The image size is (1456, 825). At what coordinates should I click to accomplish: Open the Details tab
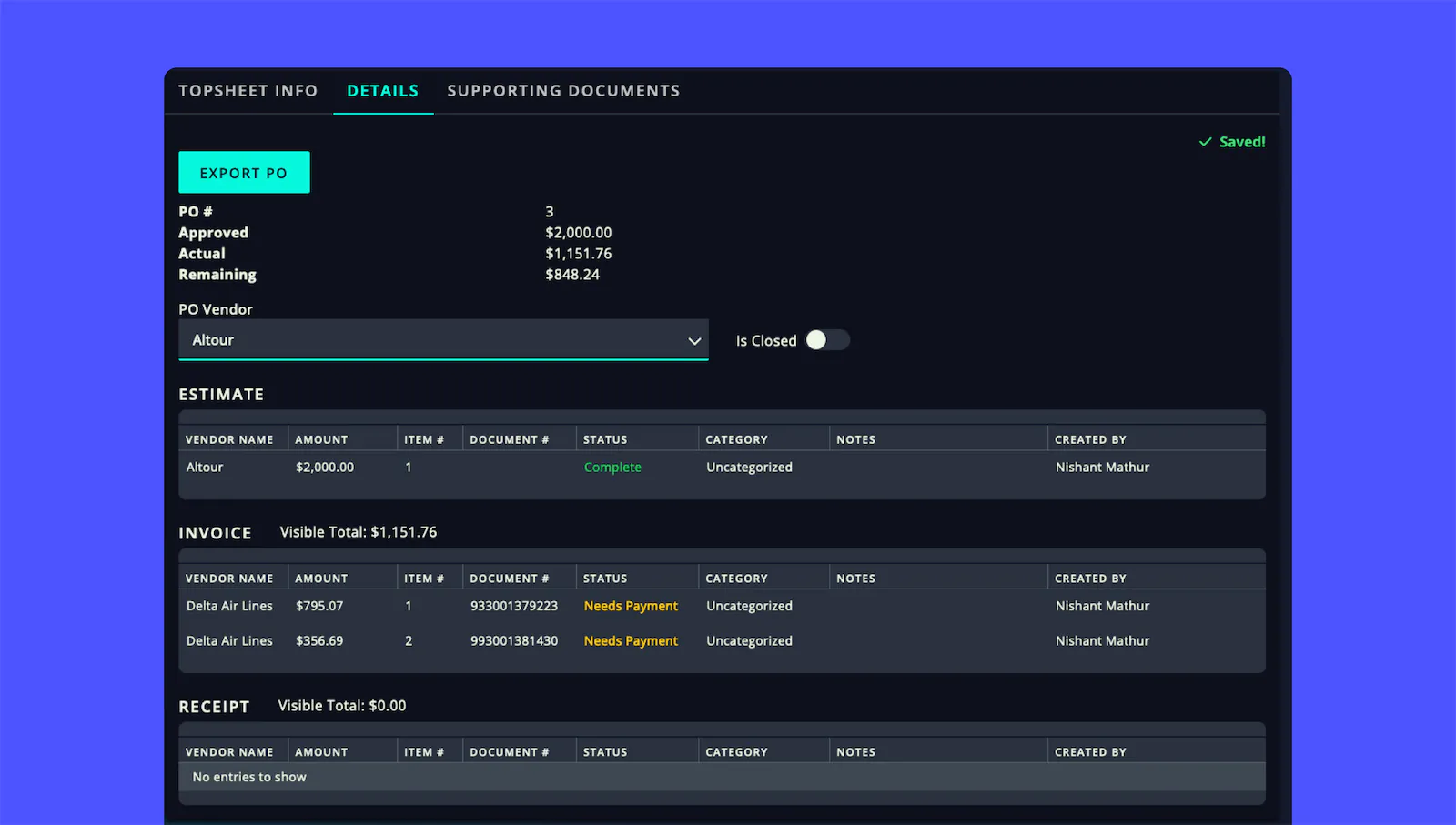[x=383, y=90]
